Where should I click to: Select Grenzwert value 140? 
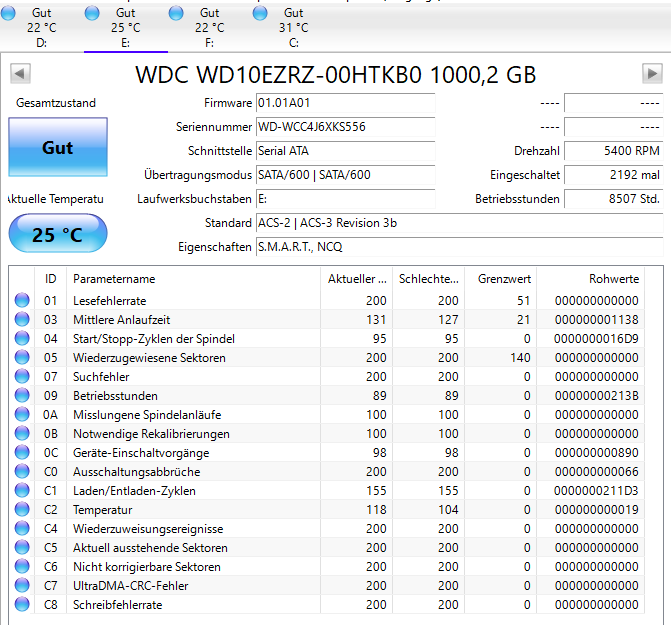[520, 358]
